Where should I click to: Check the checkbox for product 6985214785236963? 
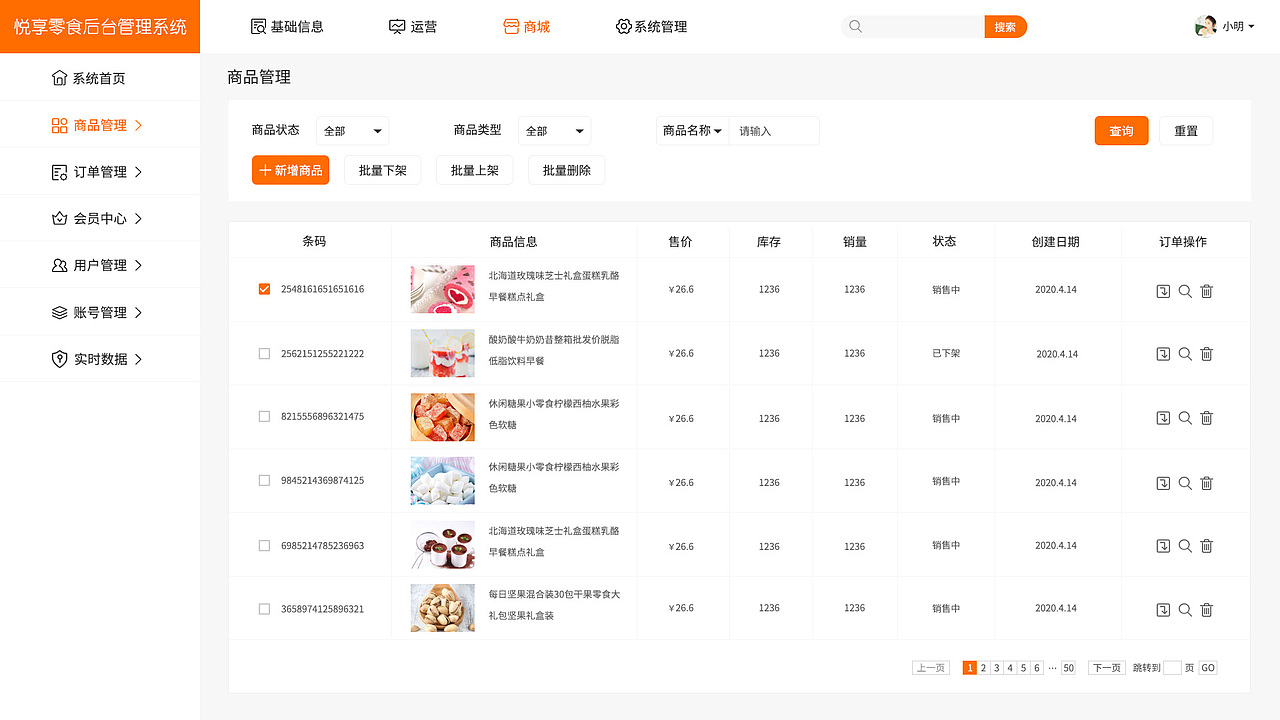264,545
